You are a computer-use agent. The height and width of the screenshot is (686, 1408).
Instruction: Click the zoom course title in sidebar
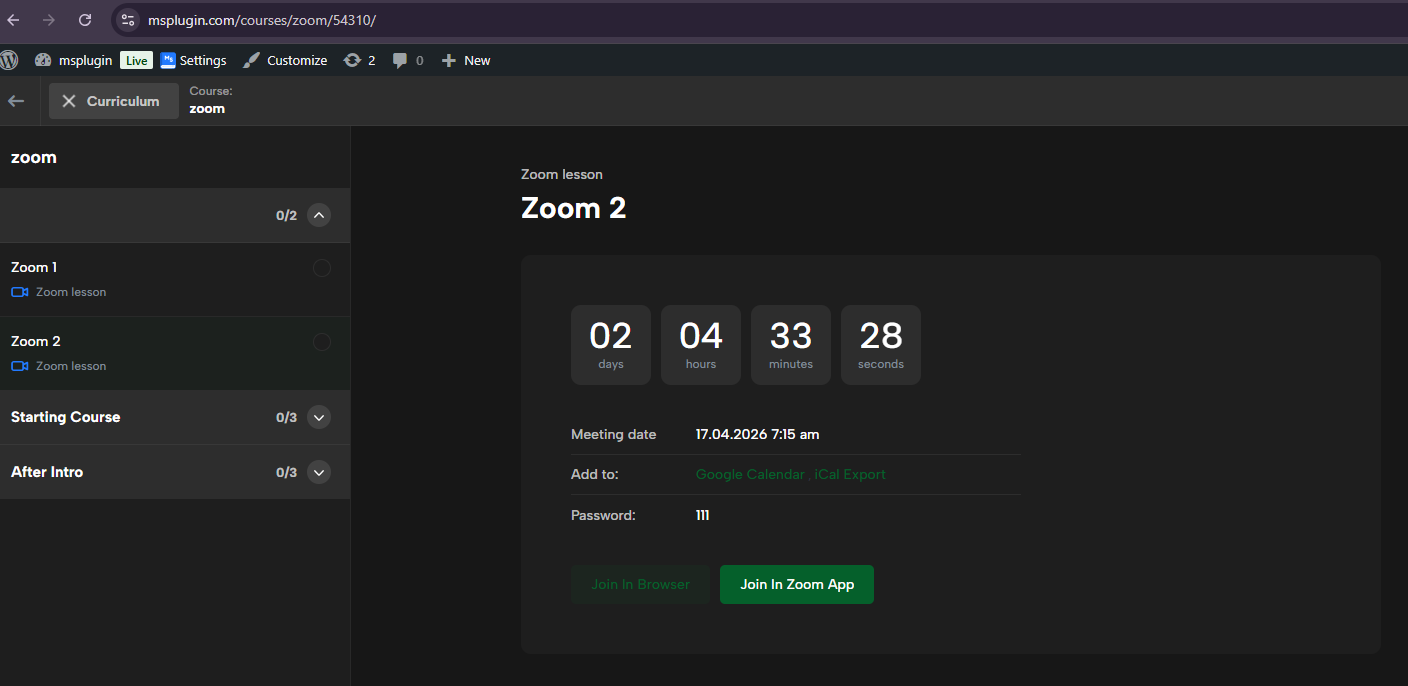34,157
